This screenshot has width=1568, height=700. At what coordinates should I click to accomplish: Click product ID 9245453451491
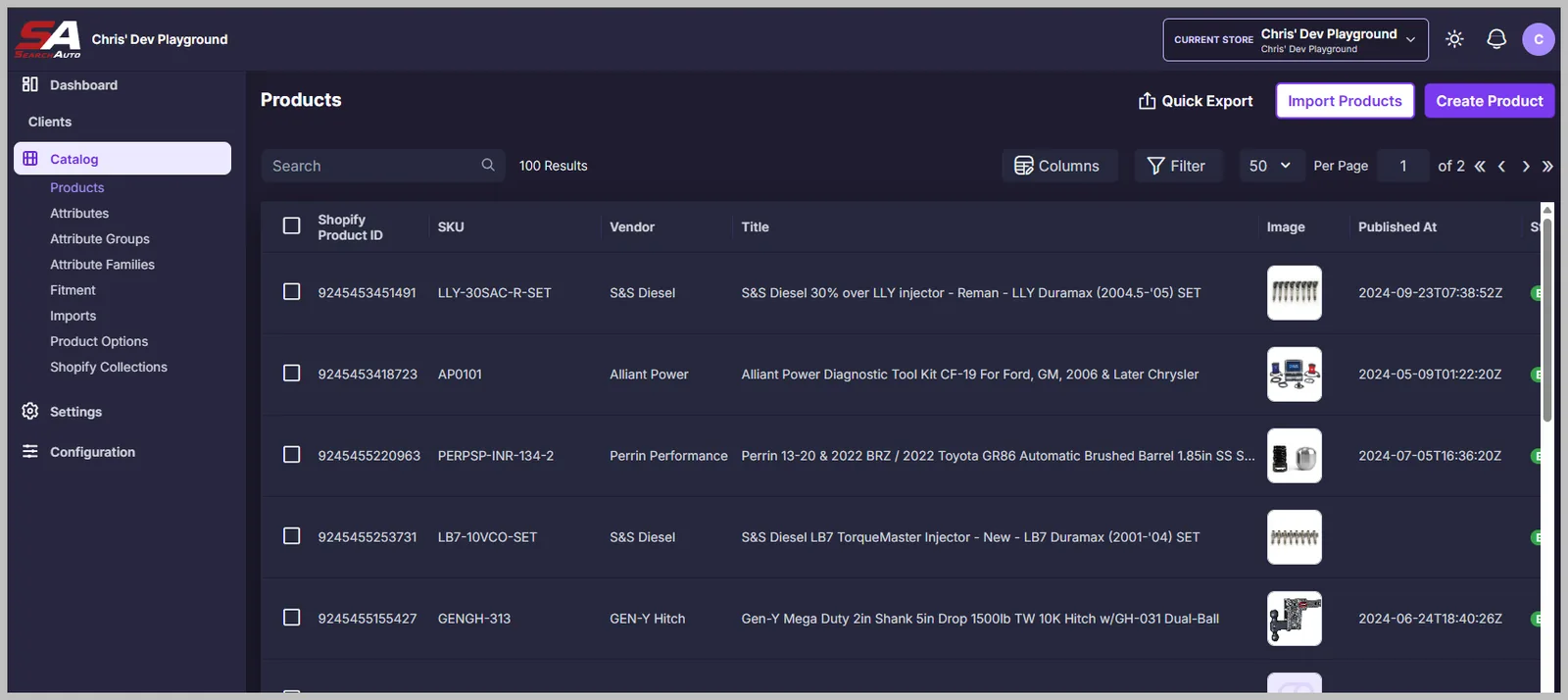[367, 292]
